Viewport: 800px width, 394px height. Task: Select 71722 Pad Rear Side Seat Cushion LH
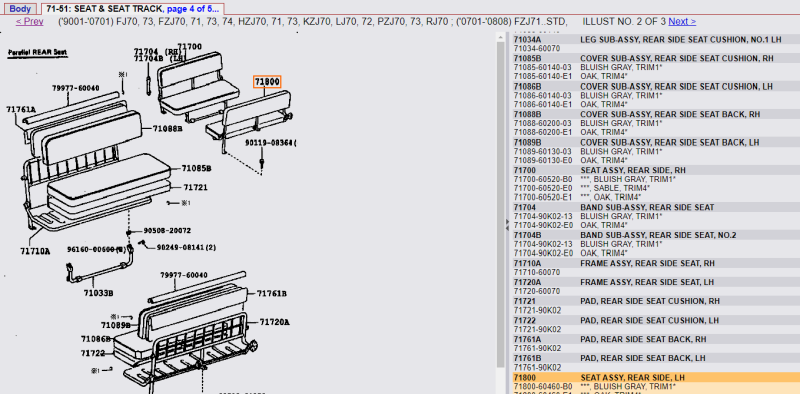pos(656,321)
